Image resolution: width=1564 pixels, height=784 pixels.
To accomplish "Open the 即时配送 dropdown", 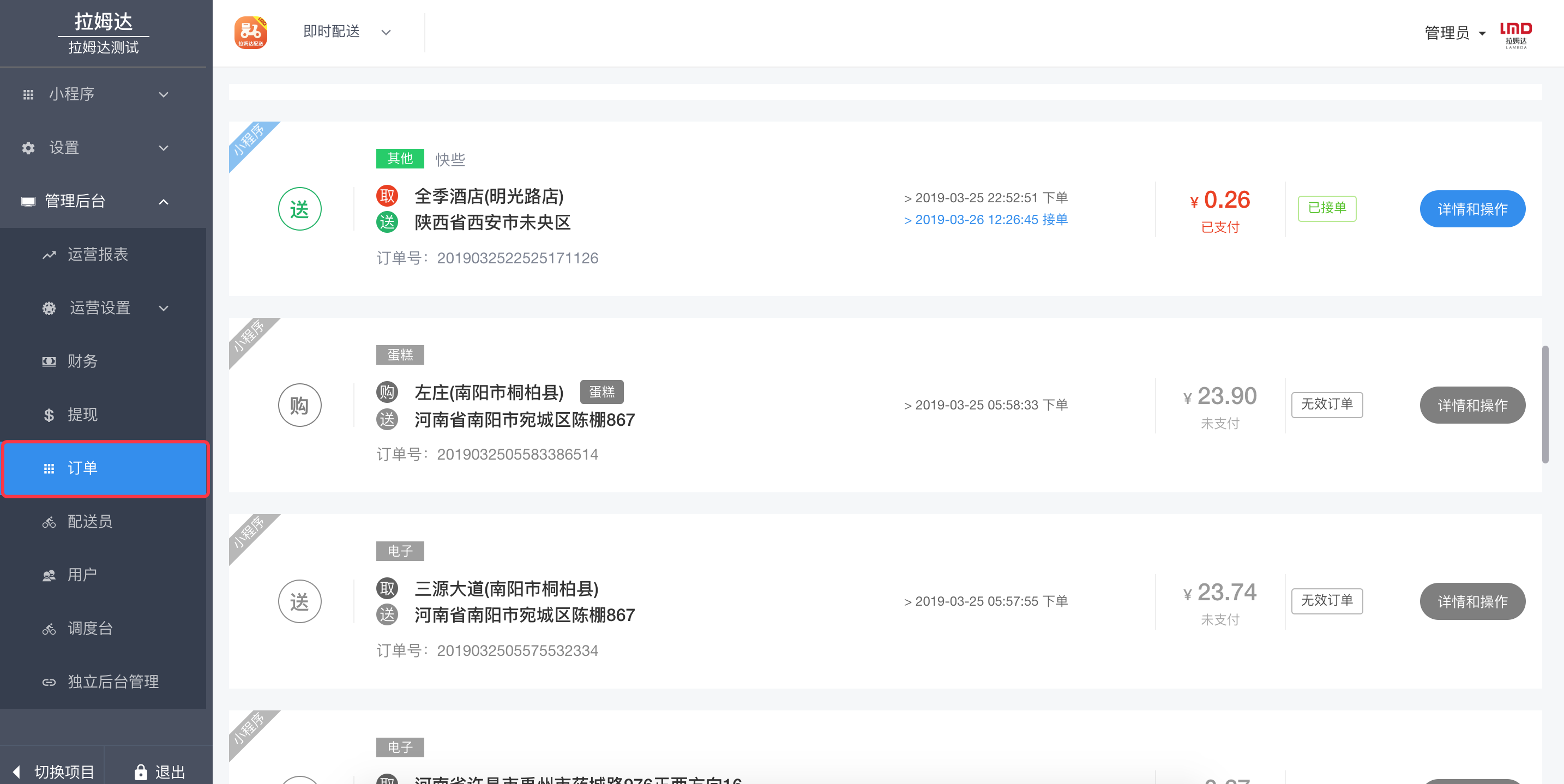I will pyautogui.click(x=347, y=32).
